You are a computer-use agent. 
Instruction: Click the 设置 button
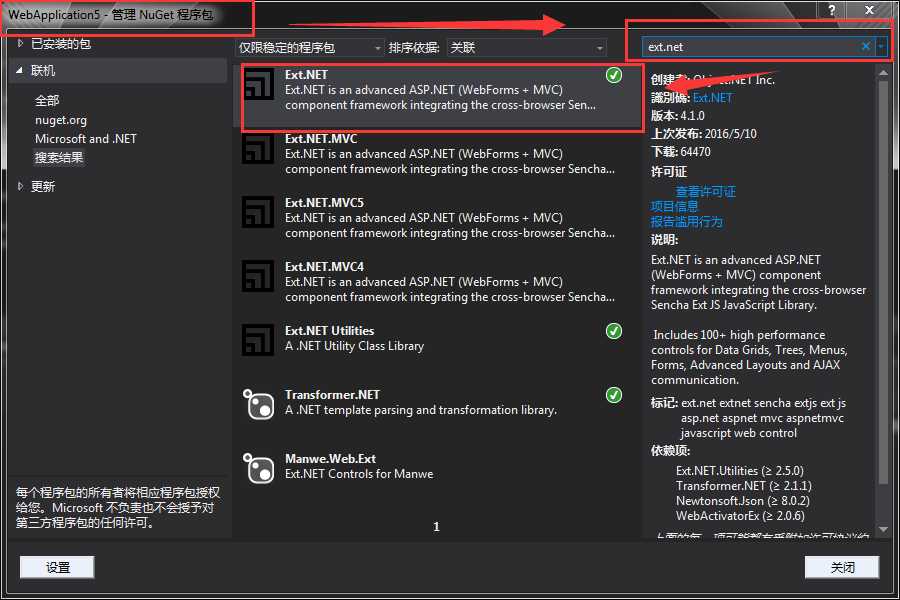point(57,567)
